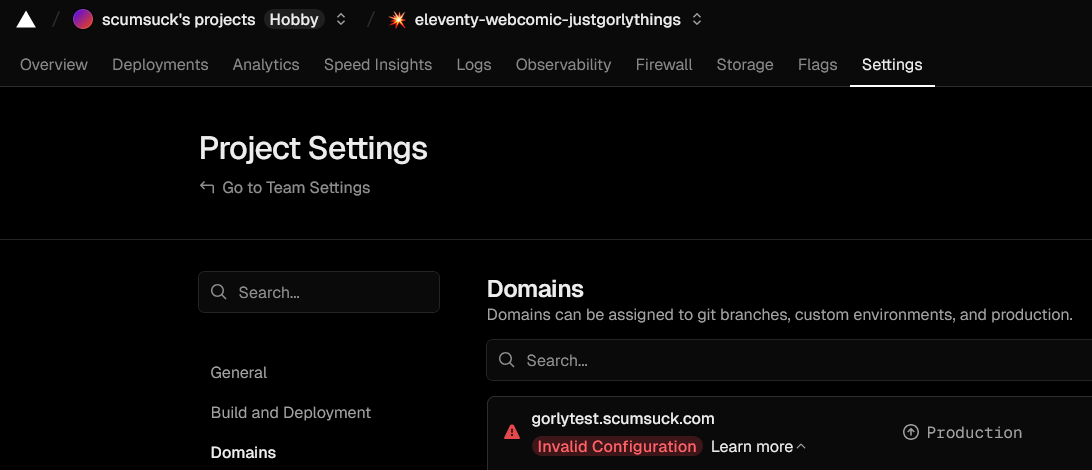Switch to the Storage tab
Image resolution: width=1092 pixels, height=470 pixels.
(745, 65)
